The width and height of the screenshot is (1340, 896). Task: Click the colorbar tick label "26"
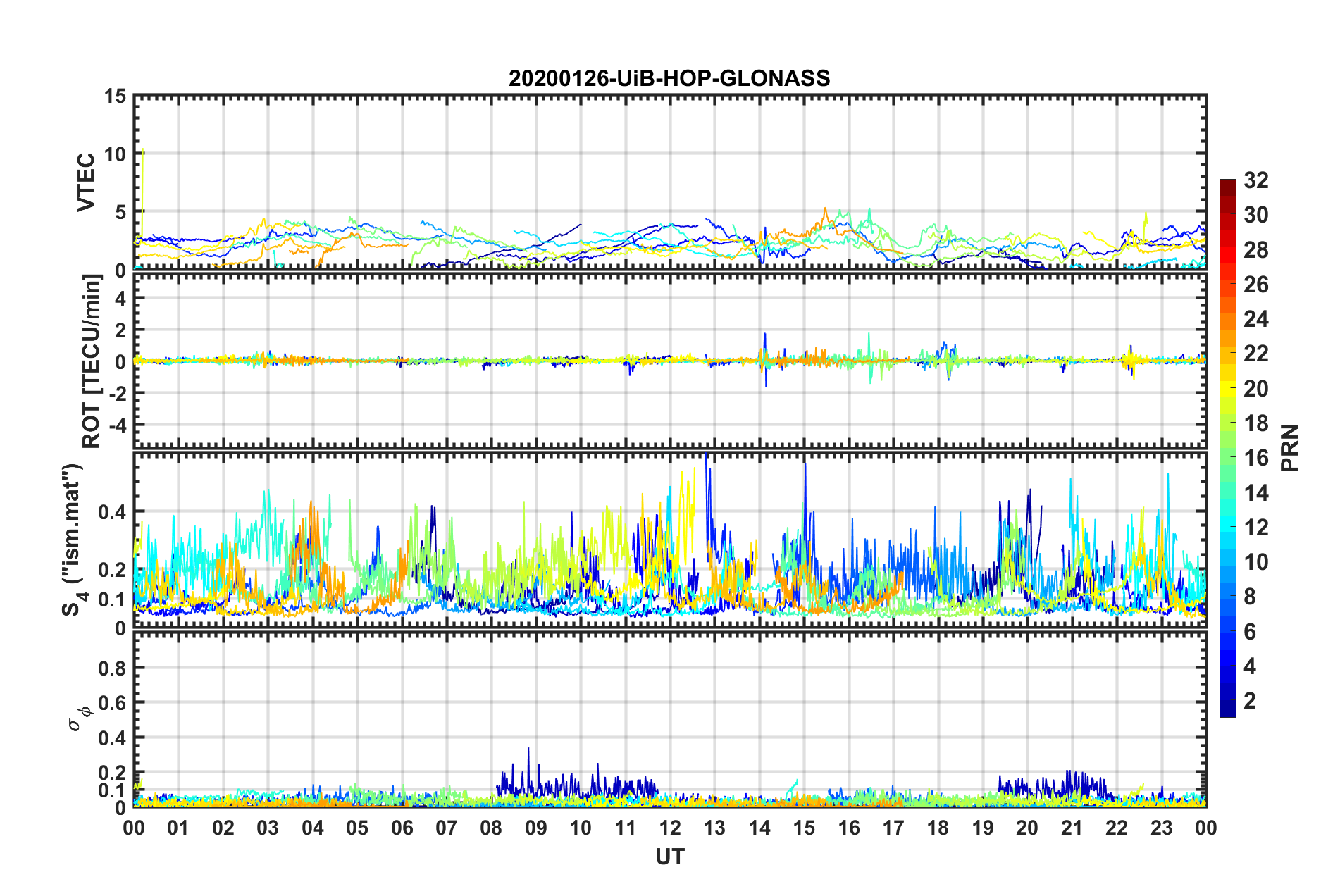click(x=1256, y=285)
